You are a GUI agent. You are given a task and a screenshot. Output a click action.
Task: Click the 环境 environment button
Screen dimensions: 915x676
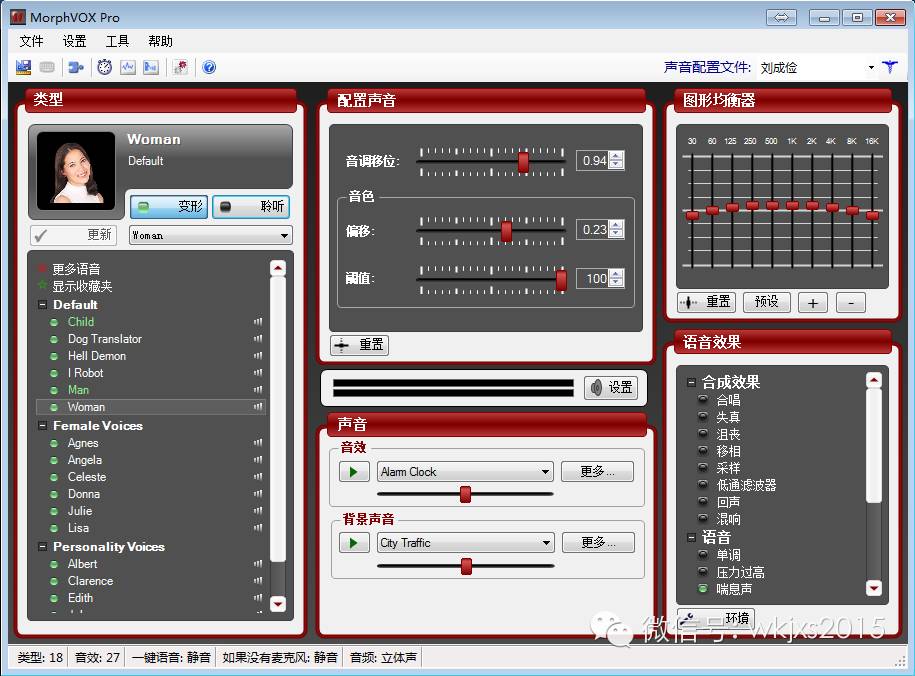[x=717, y=618]
